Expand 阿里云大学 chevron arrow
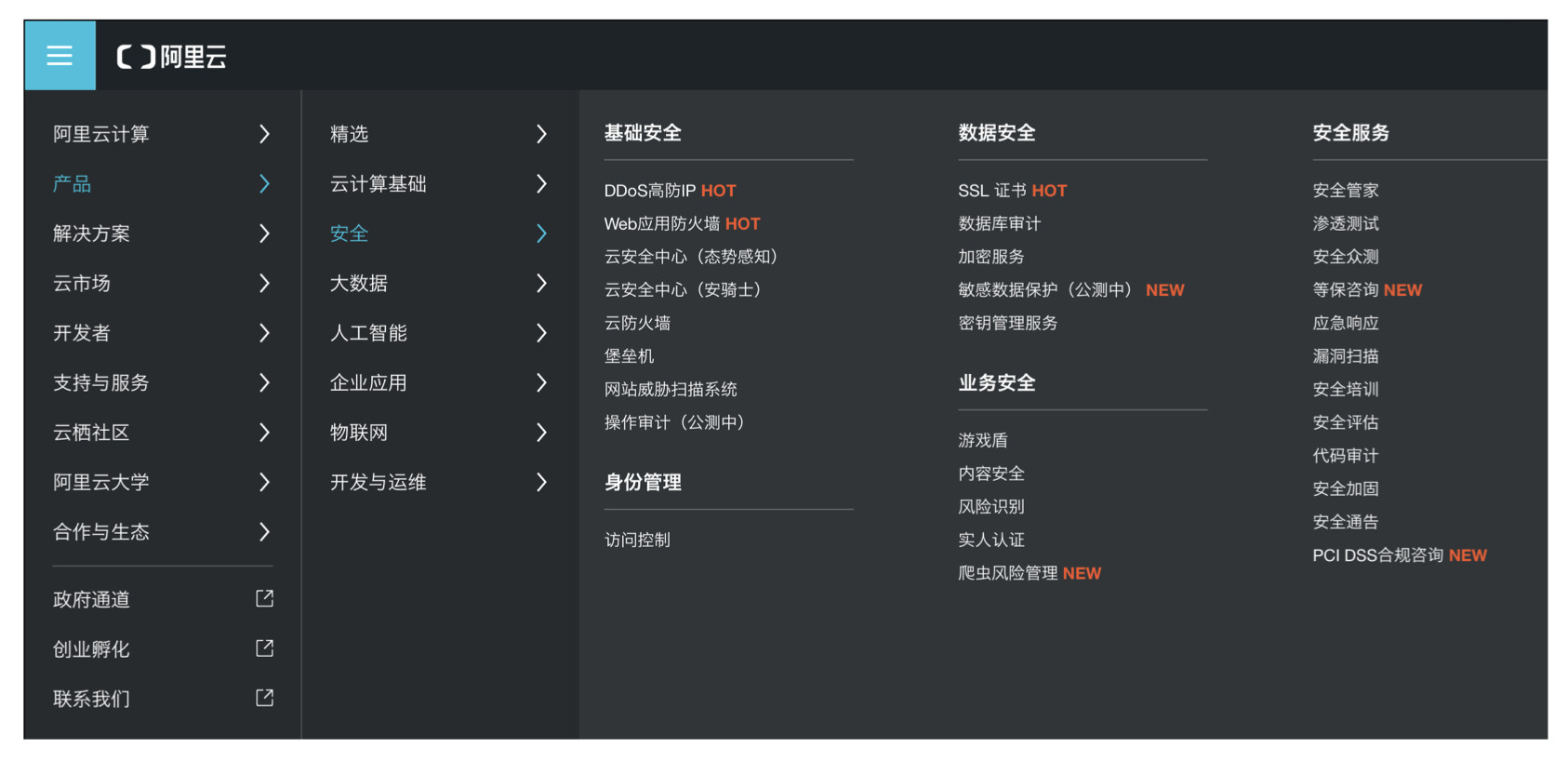Viewport: 1568px width, 761px height. point(264,482)
